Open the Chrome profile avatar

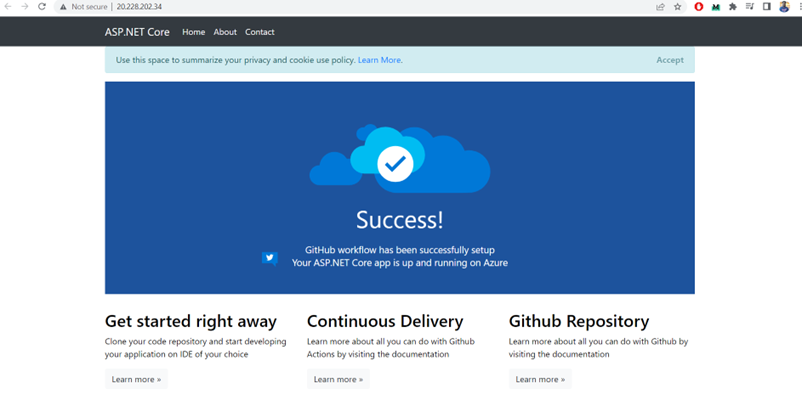784,6
